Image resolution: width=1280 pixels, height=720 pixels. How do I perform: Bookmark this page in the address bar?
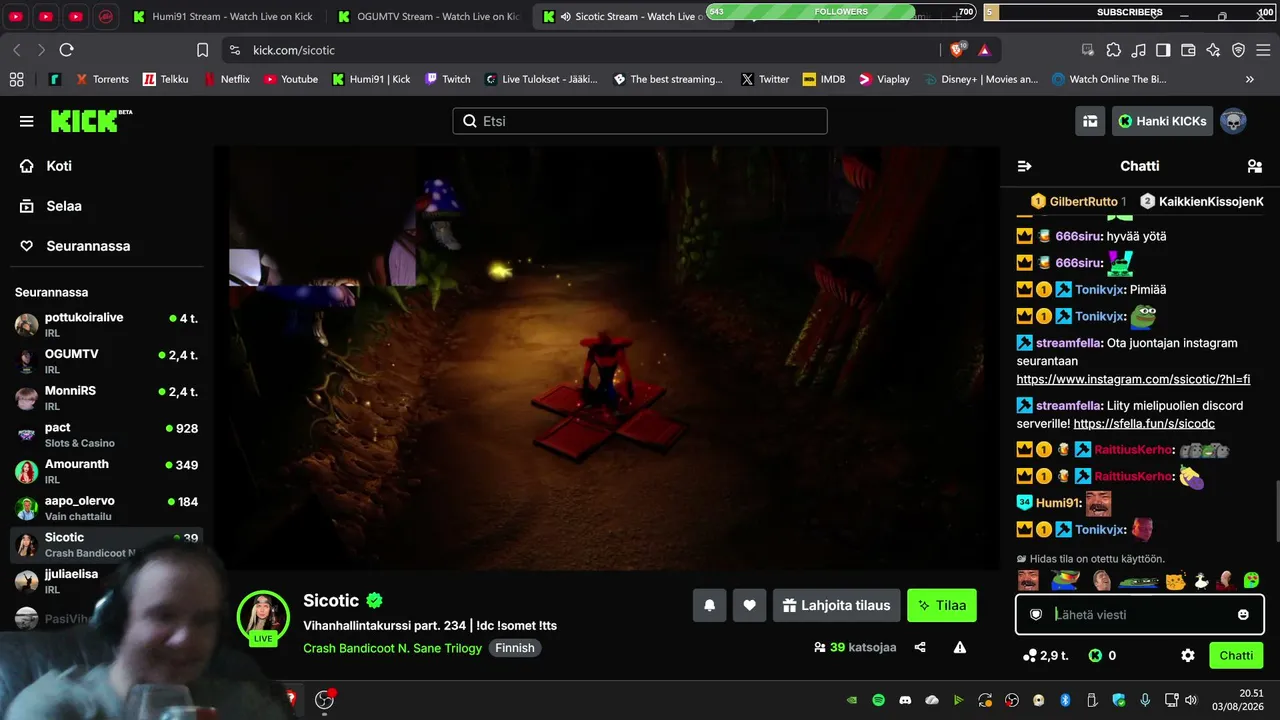(x=202, y=50)
